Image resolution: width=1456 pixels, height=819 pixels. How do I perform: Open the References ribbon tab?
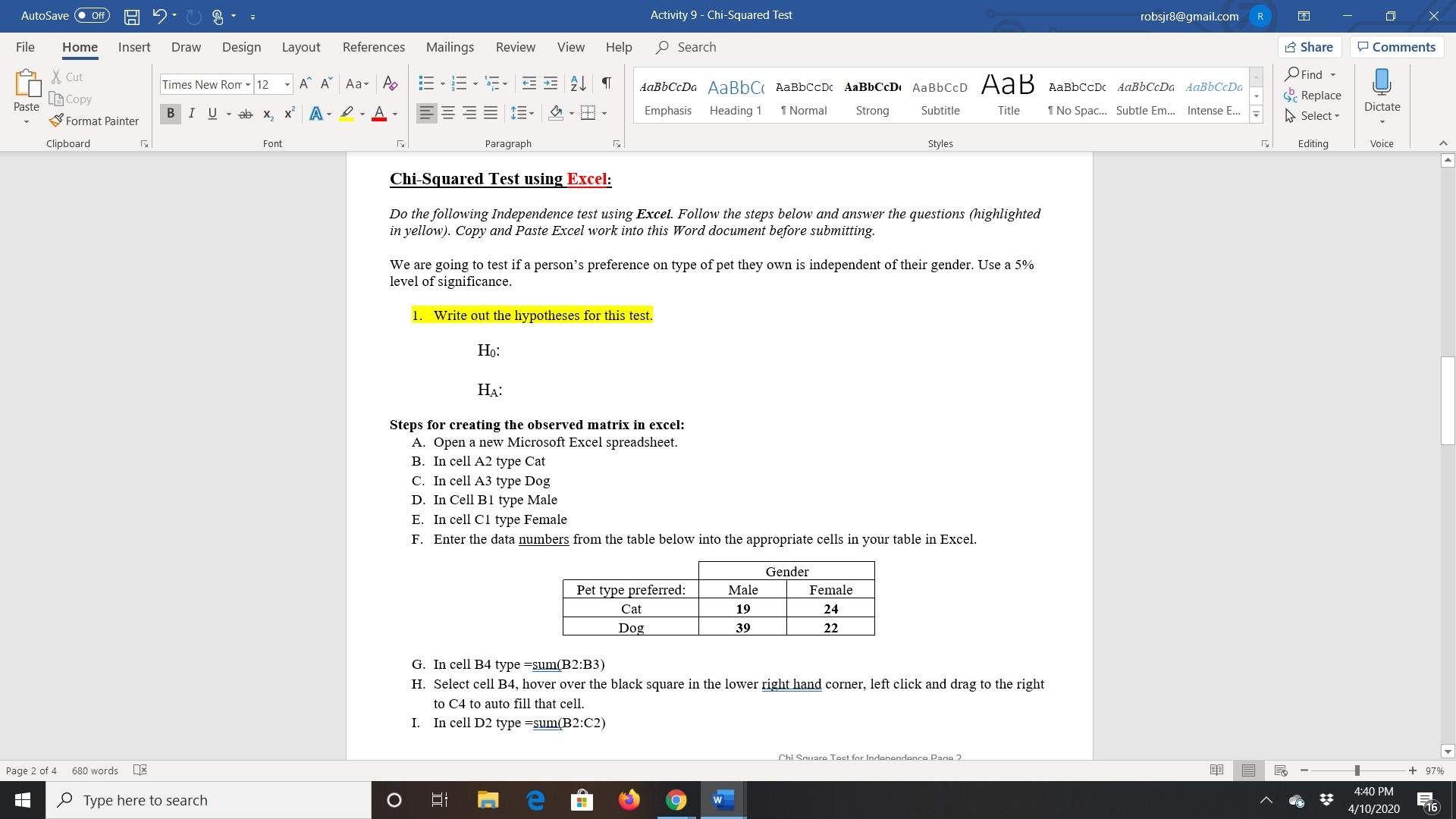point(373,47)
